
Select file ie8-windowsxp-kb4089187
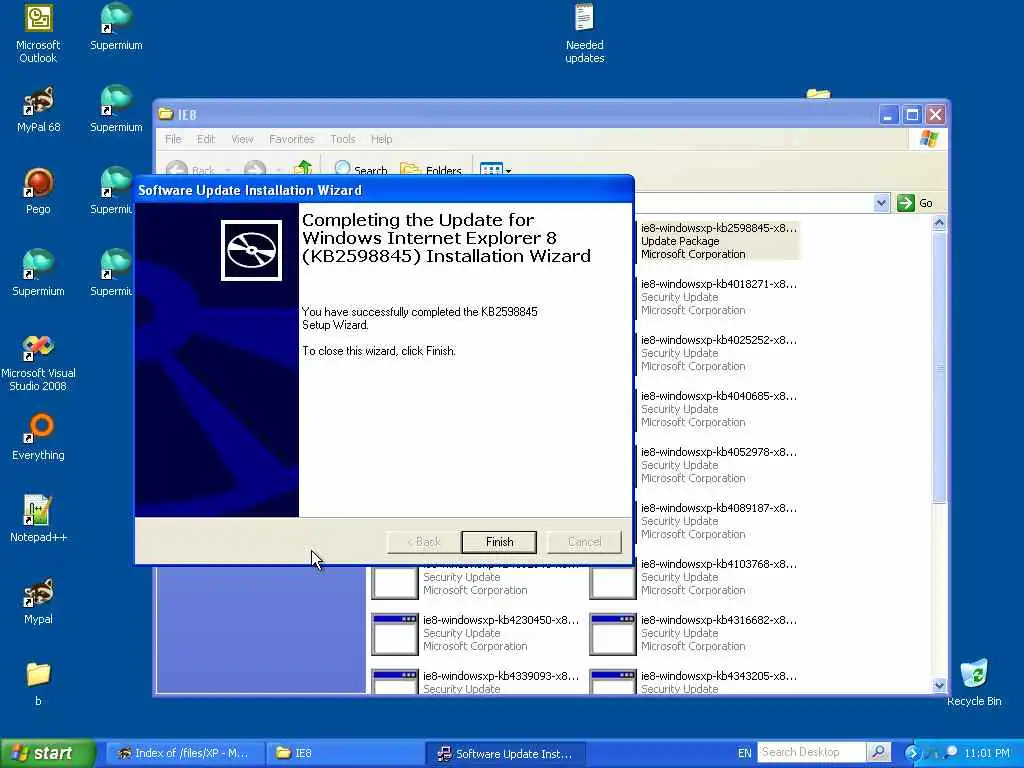[x=718, y=521]
